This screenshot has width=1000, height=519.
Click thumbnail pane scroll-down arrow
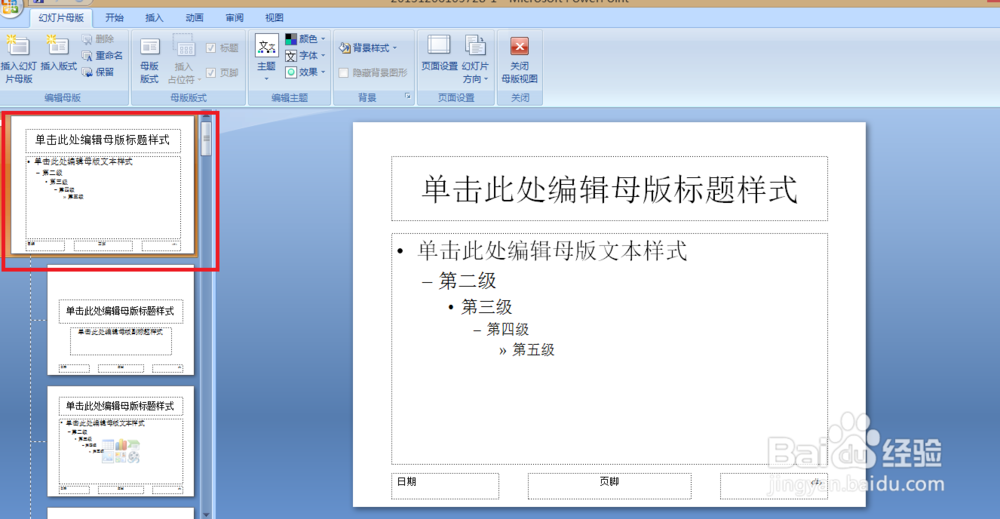(206, 514)
